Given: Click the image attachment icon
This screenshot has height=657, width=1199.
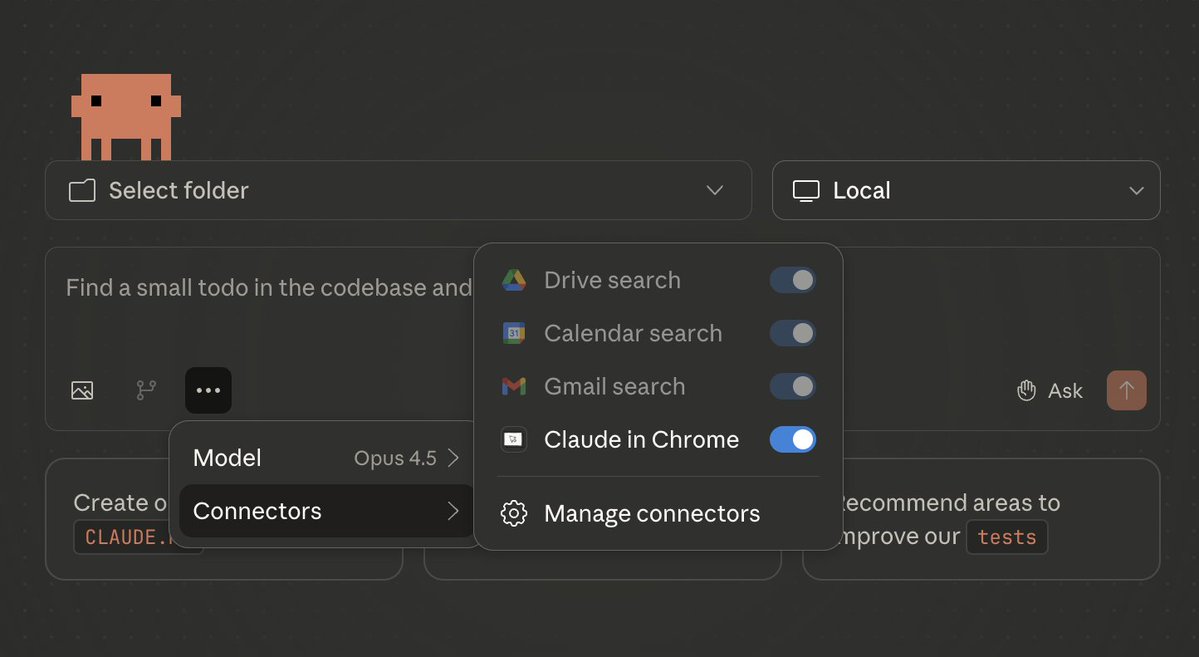Looking at the screenshot, I should [82, 390].
